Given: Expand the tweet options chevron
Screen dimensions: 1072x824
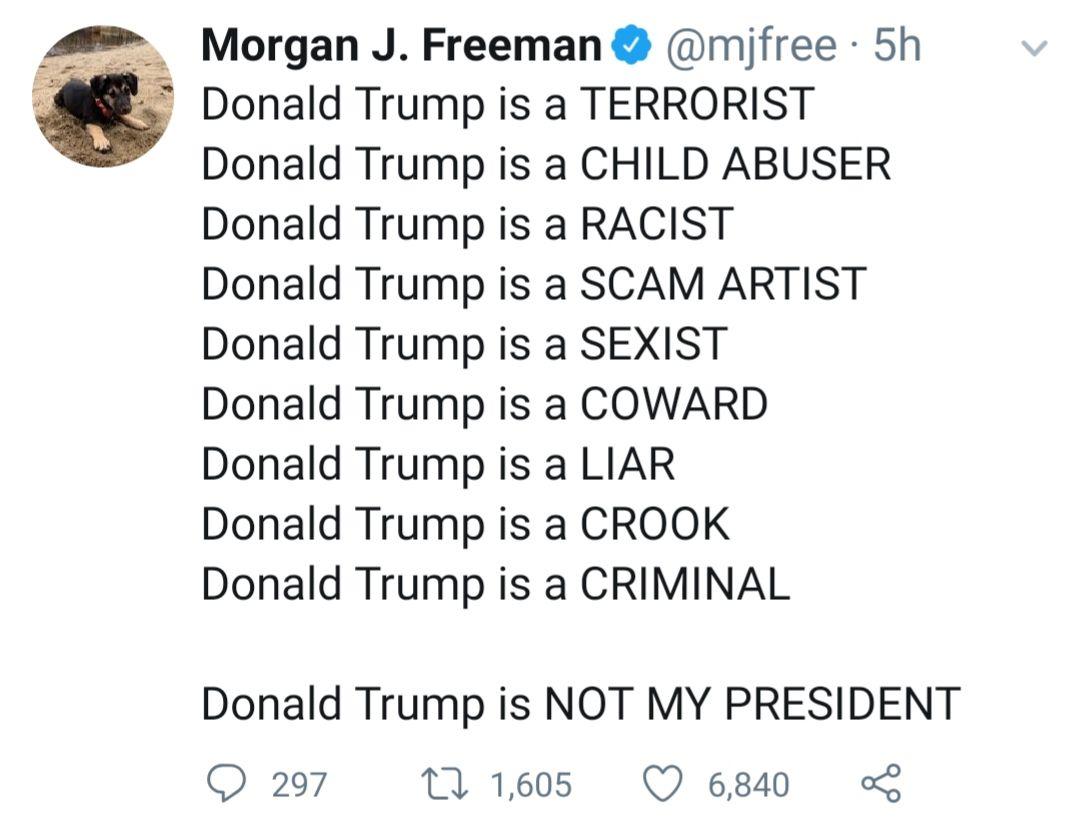Looking at the screenshot, I should tap(1037, 47).
